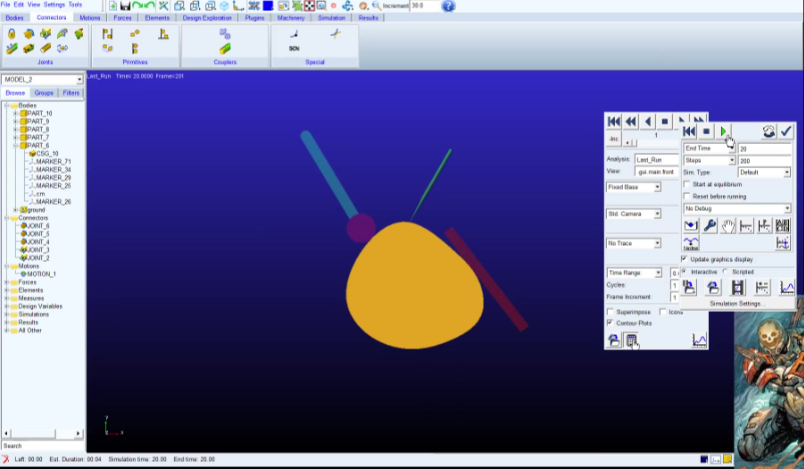The image size is (804, 469).
Task: Open plotting icon in animation panel bottom-right
Action: tap(699, 341)
